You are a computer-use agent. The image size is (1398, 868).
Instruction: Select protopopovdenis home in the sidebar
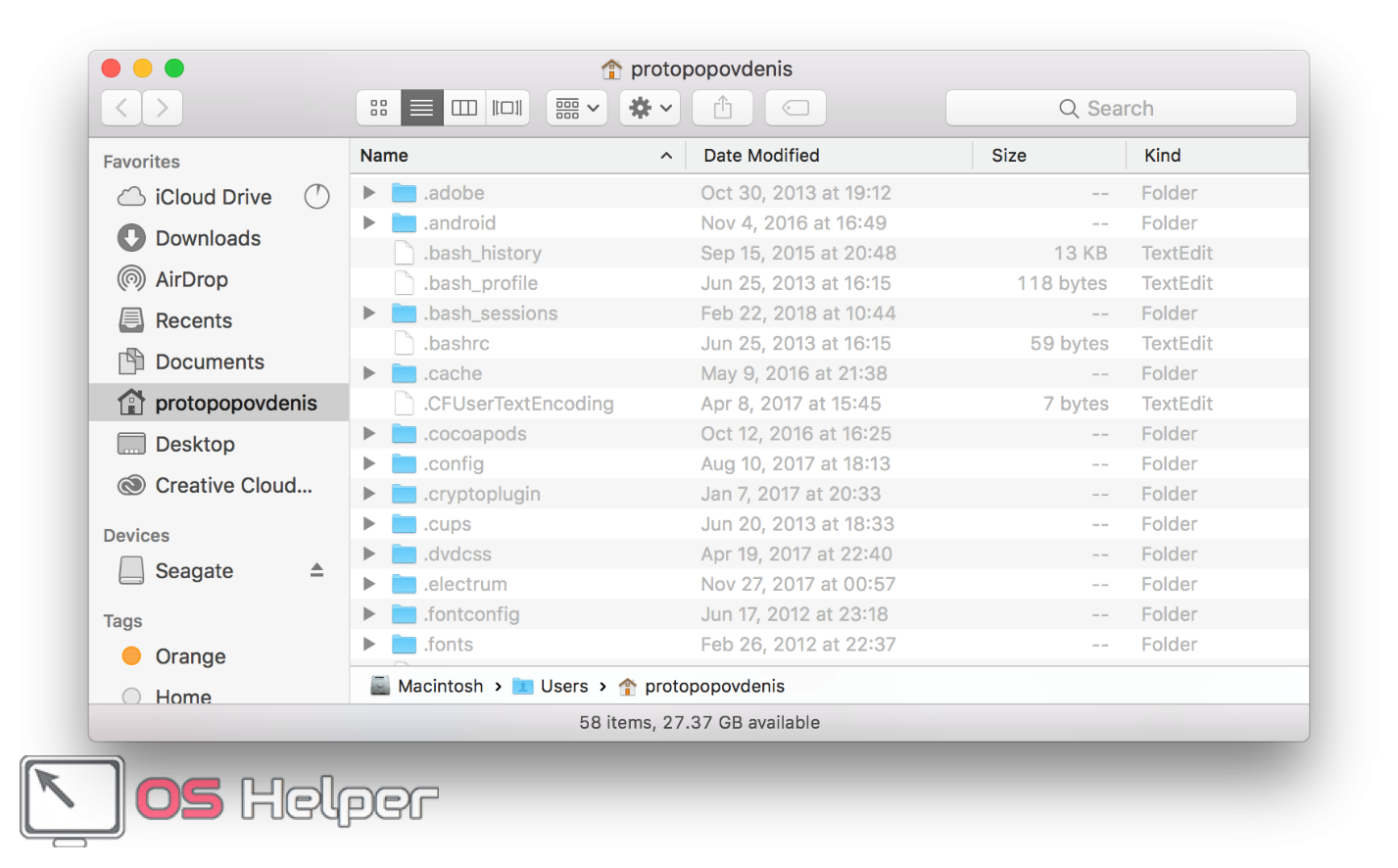pos(218,403)
